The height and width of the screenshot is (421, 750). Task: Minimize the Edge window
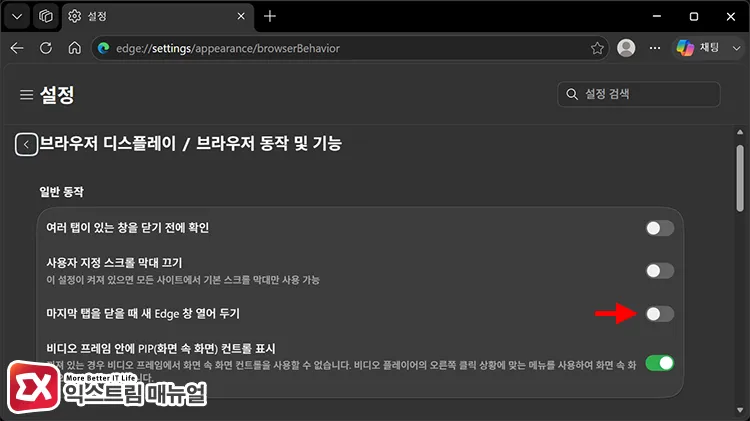(x=657, y=16)
